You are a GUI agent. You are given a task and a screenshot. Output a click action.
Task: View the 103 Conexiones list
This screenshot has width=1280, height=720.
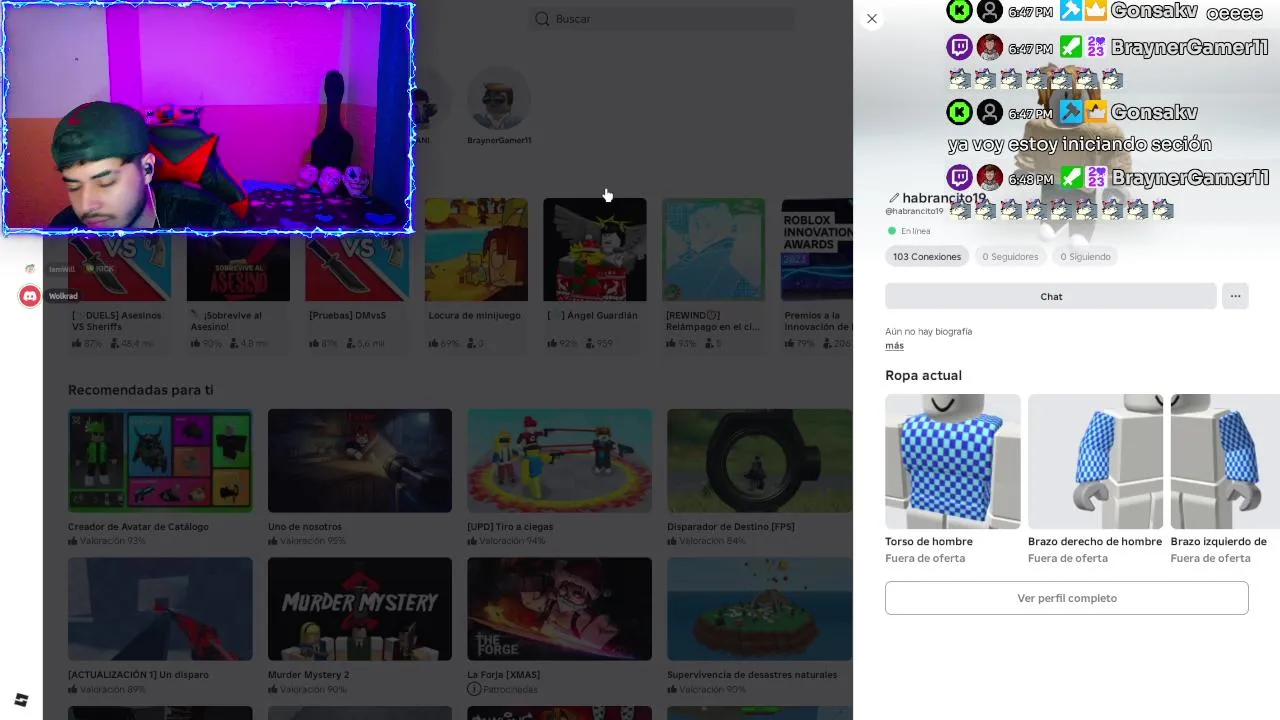tap(927, 257)
